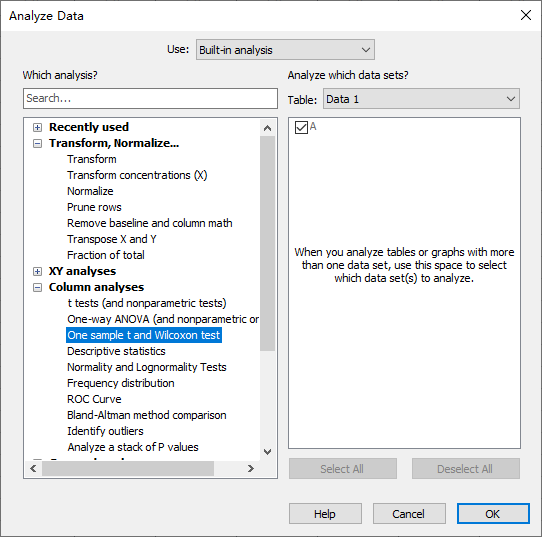Click the scroll right arrow in analysis list
The height and width of the screenshot is (537, 542).
[x=251, y=469]
